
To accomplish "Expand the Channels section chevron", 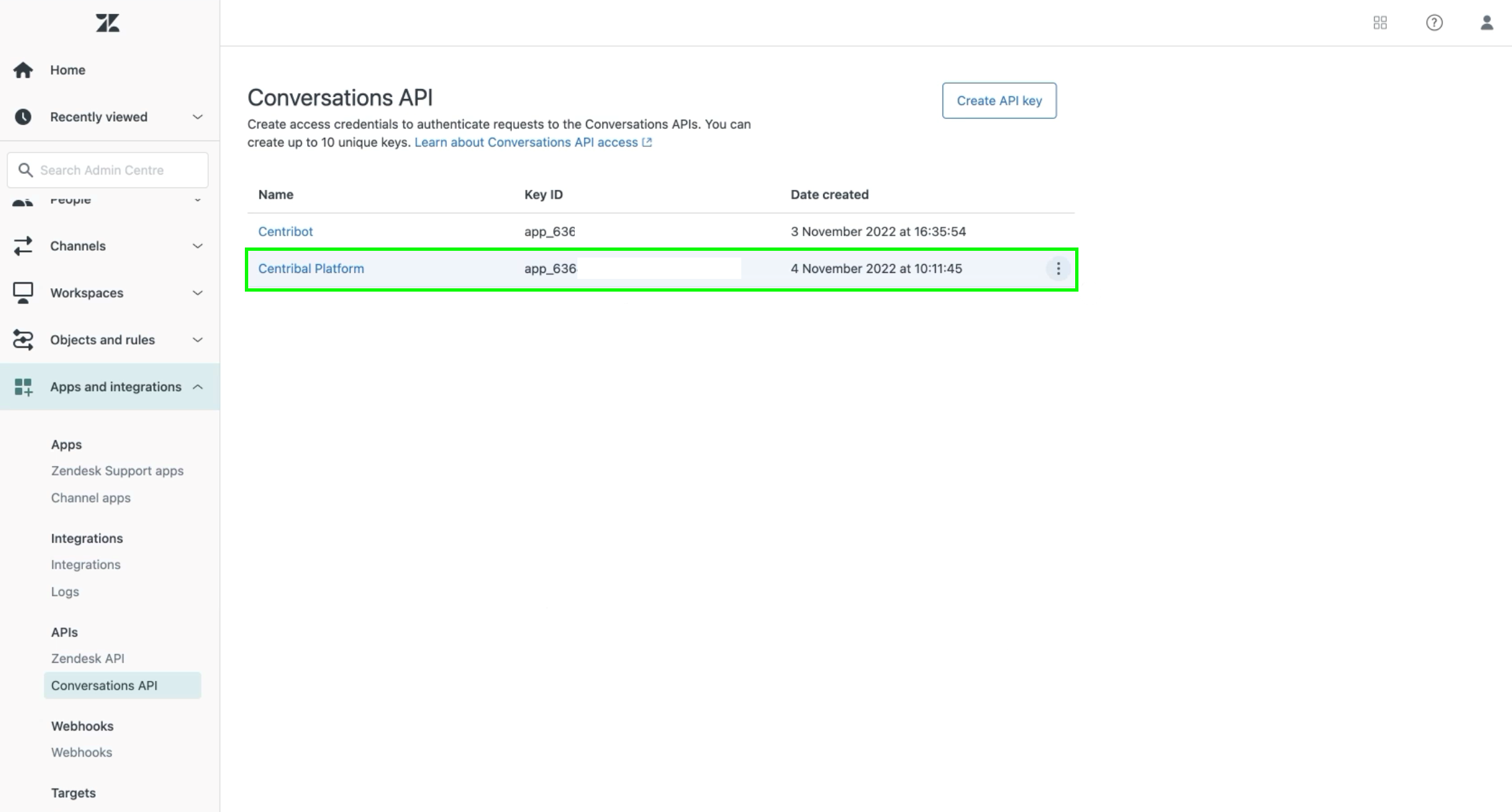I will 197,246.
